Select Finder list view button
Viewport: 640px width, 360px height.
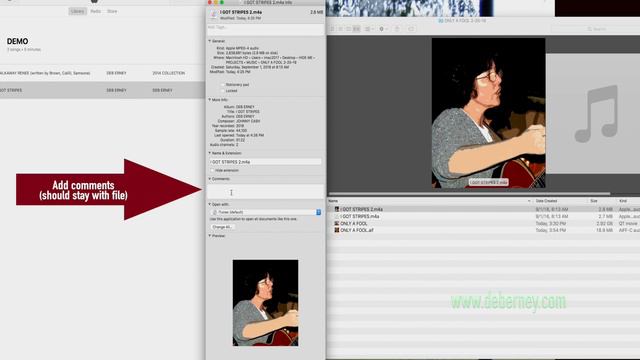tap(340, 29)
